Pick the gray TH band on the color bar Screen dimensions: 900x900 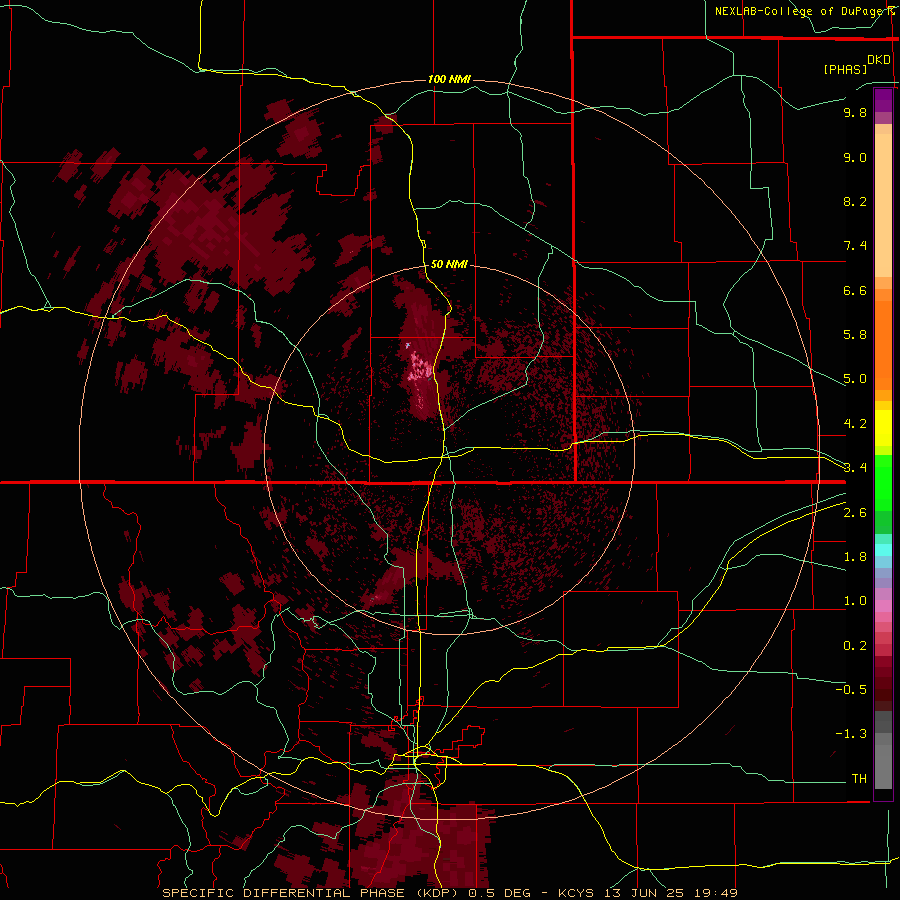pos(883,767)
